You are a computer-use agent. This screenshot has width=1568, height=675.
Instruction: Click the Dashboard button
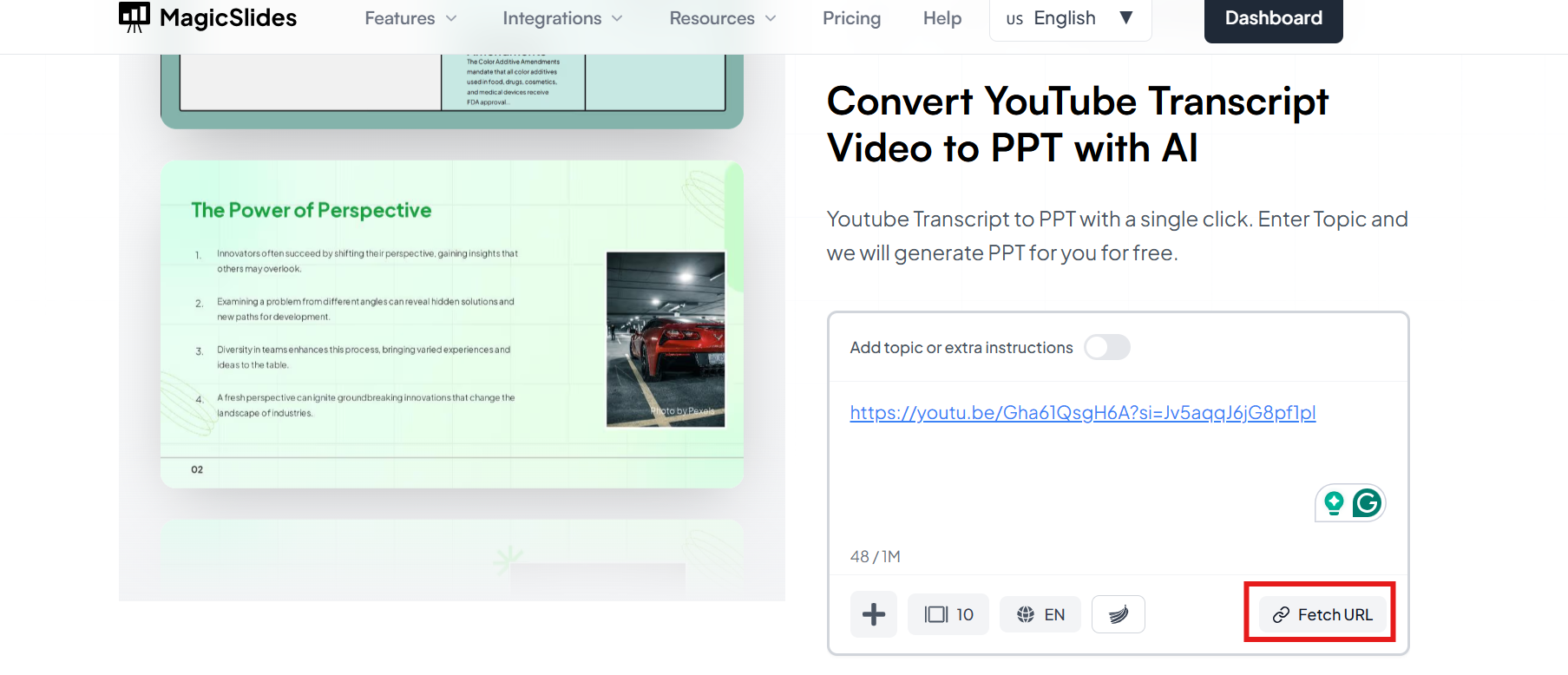click(x=1273, y=19)
